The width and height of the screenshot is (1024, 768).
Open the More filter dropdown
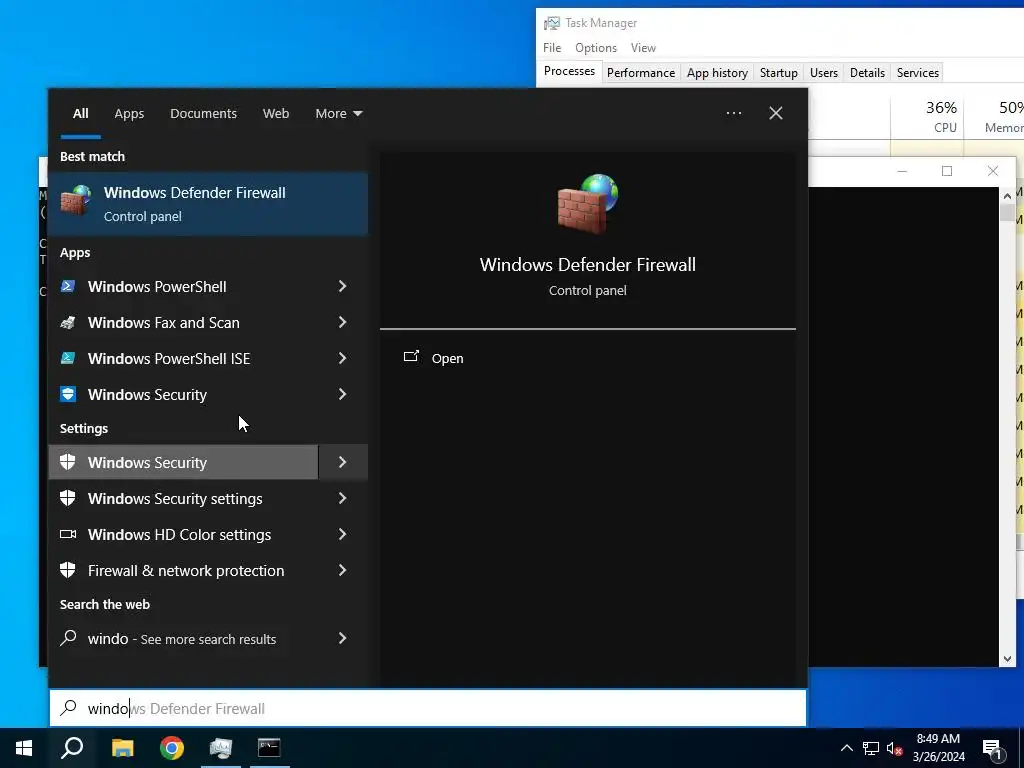(x=338, y=114)
